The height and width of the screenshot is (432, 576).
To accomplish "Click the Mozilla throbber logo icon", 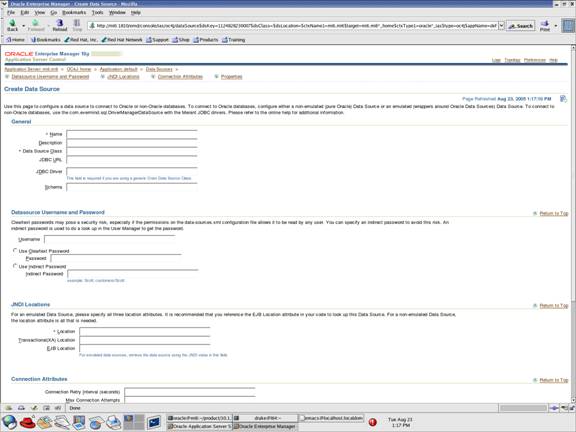I will click(x=568, y=26).
